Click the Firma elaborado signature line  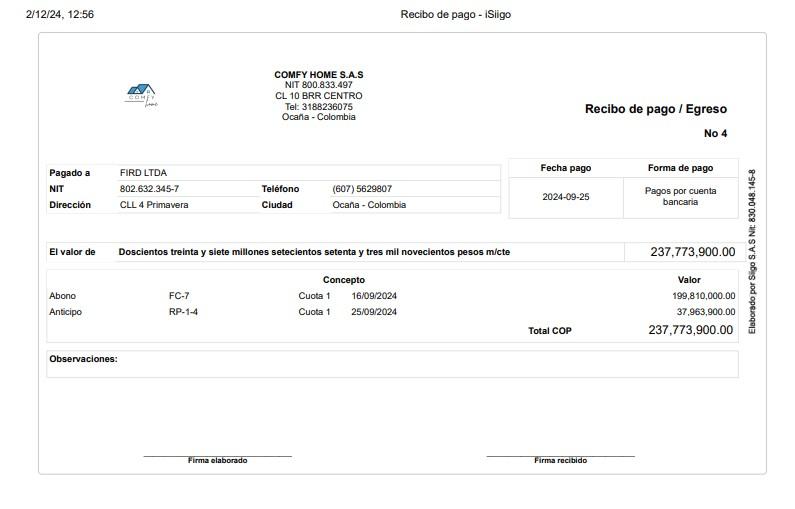[x=218, y=458]
